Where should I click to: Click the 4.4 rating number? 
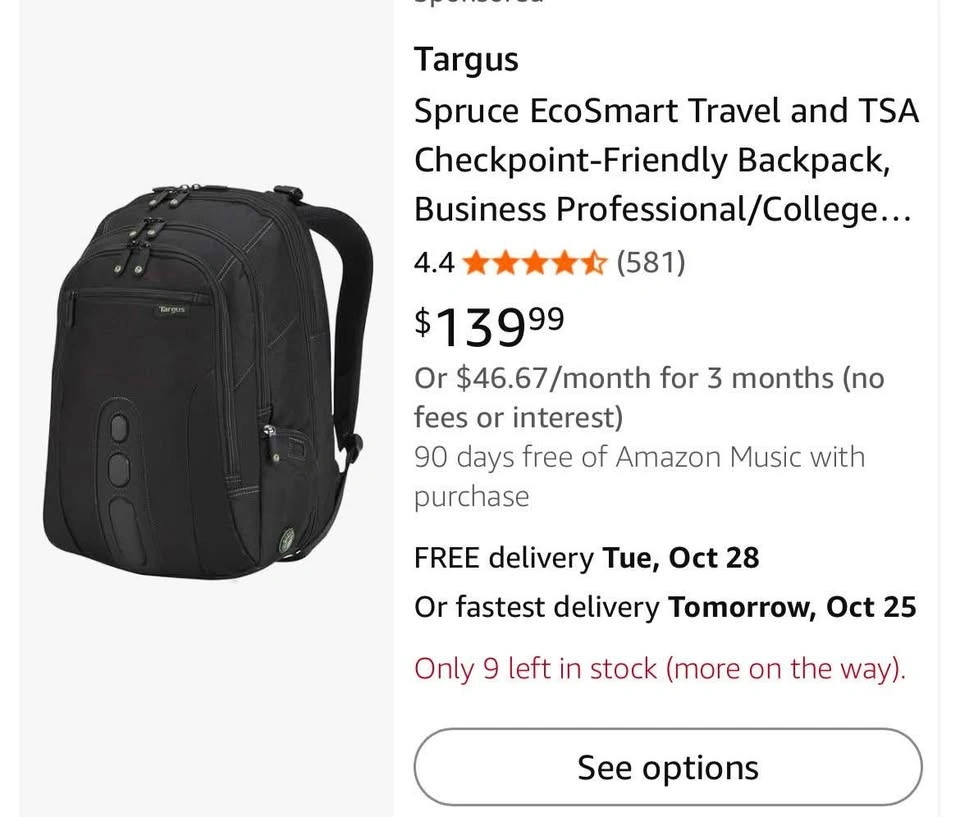(x=434, y=263)
